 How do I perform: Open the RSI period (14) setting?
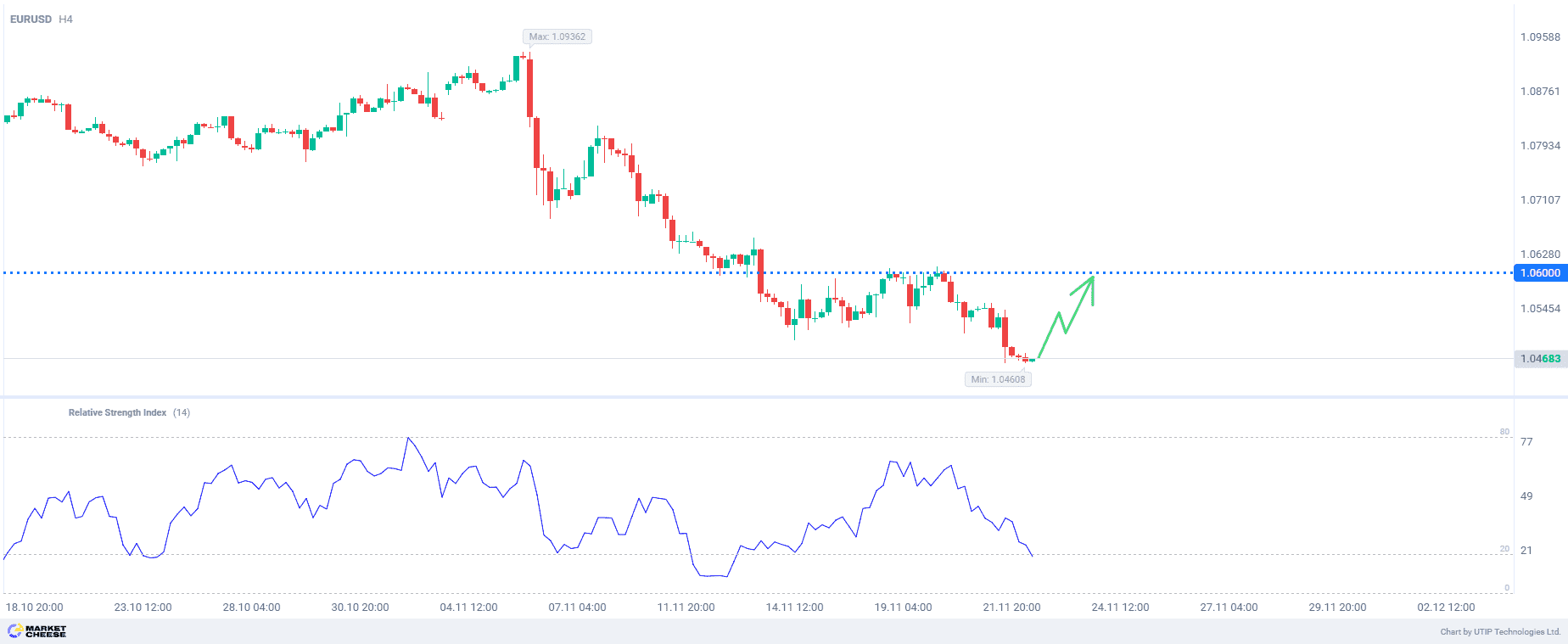[x=182, y=412]
